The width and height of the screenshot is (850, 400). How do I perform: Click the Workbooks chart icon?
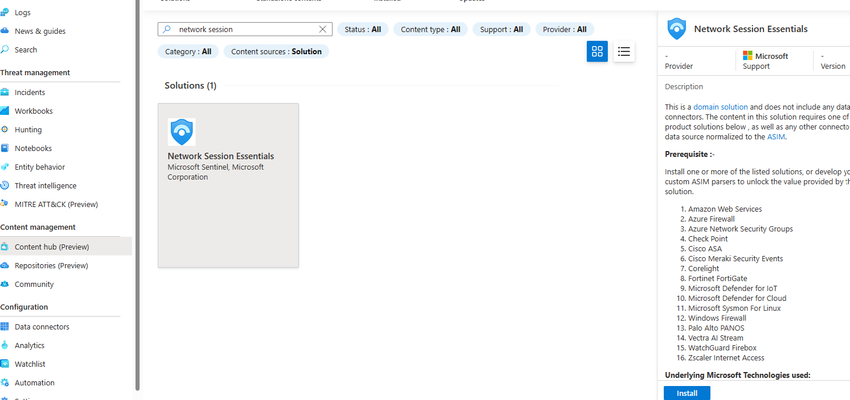pos(4,111)
